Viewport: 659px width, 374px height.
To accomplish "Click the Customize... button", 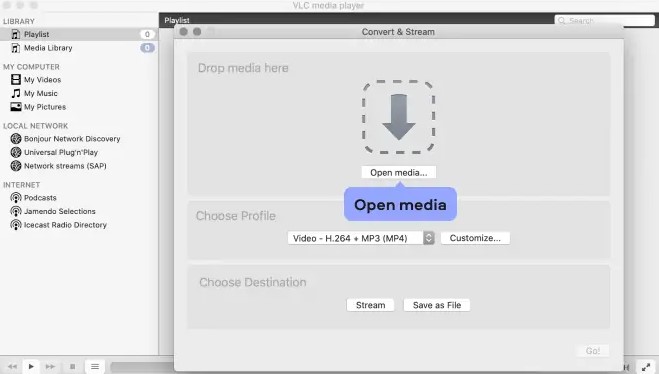I will pos(475,238).
